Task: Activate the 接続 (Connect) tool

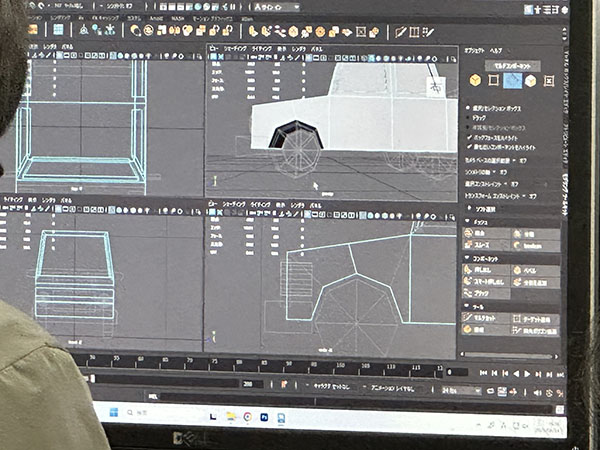Action: tap(486, 329)
